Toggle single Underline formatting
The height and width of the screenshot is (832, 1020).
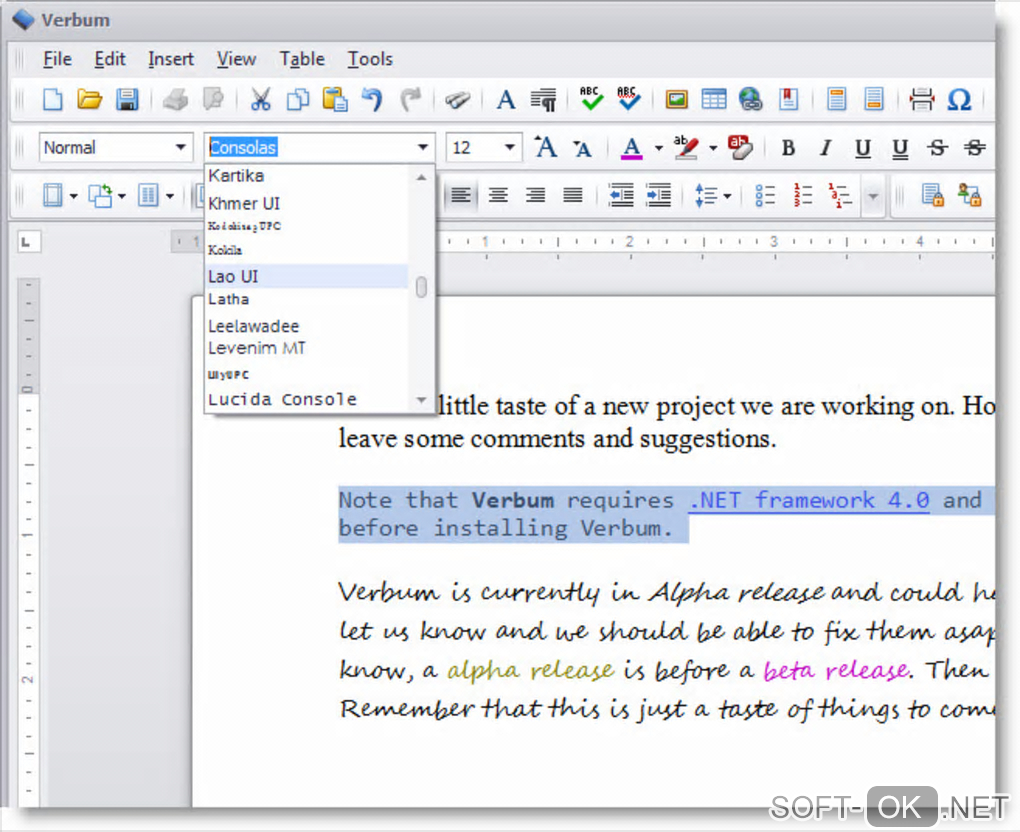click(x=863, y=148)
